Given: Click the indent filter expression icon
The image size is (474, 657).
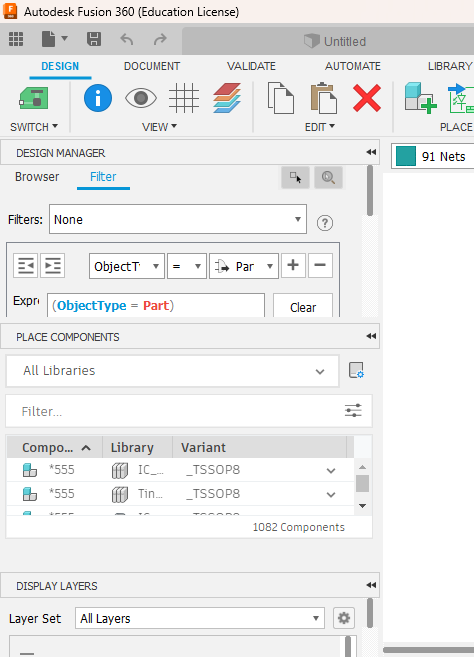Looking at the screenshot, I should pyautogui.click(x=52, y=265).
